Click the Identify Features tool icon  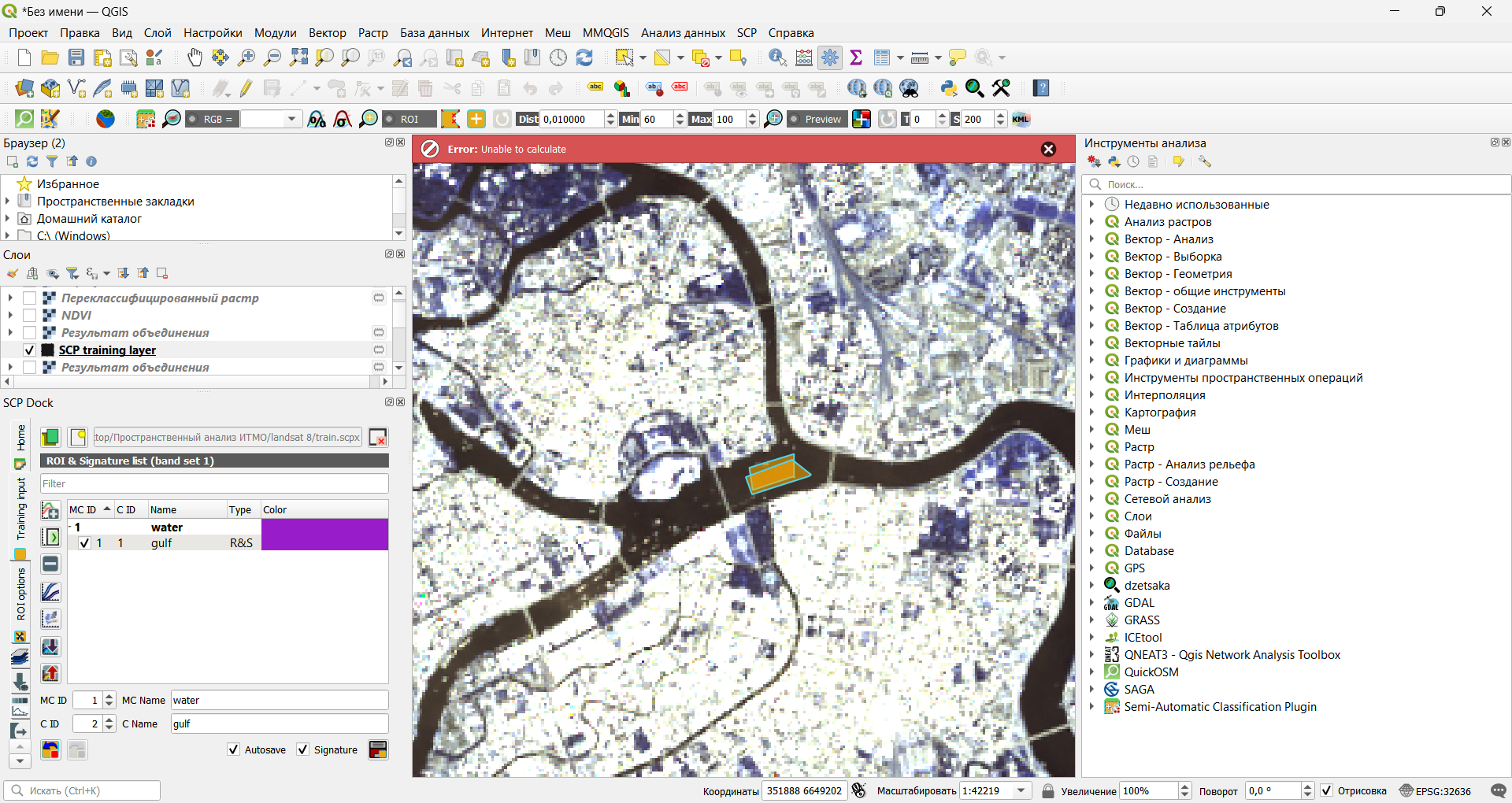tap(777, 57)
